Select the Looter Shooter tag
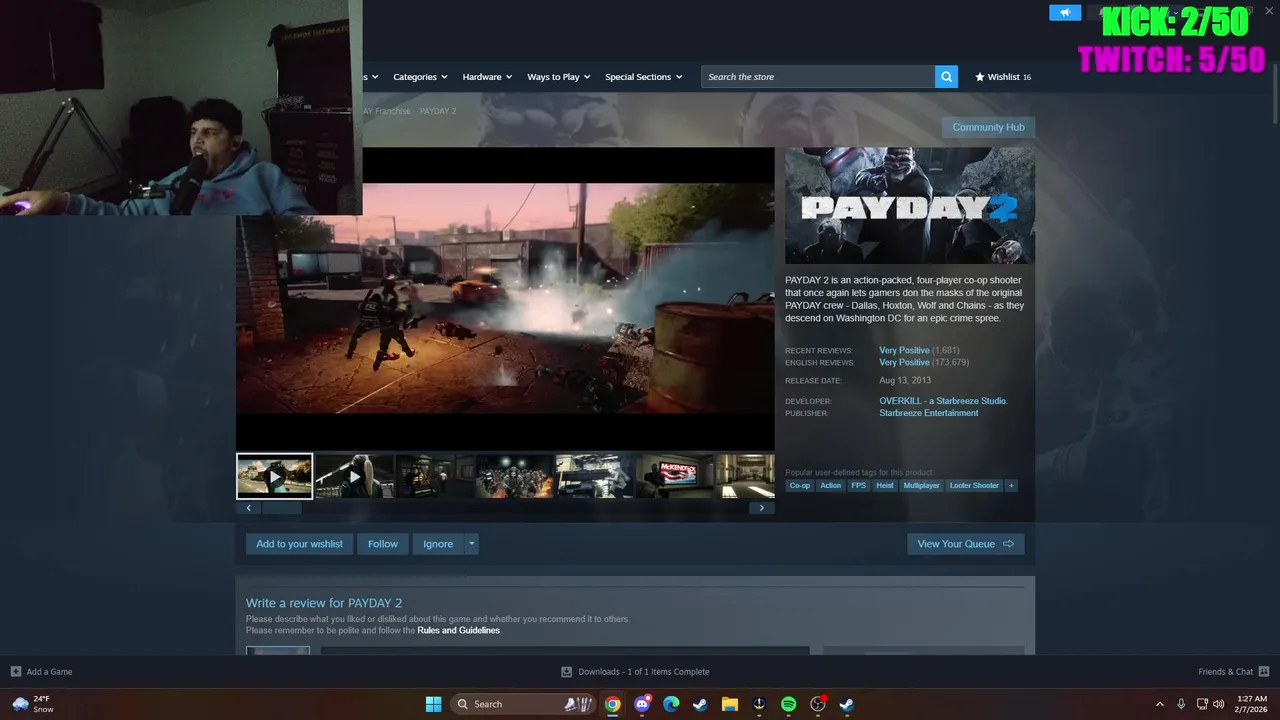 [x=974, y=486]
